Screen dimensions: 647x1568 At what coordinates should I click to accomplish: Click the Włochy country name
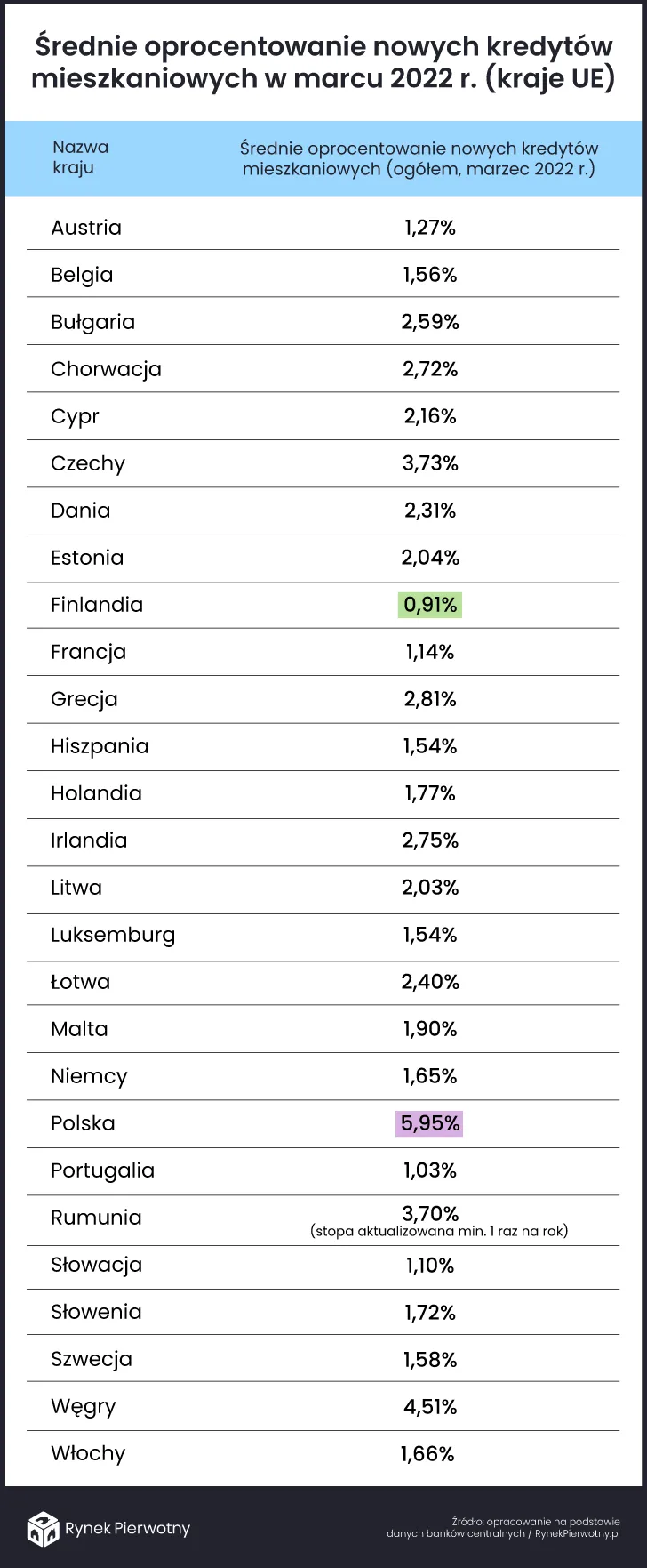88,1454
